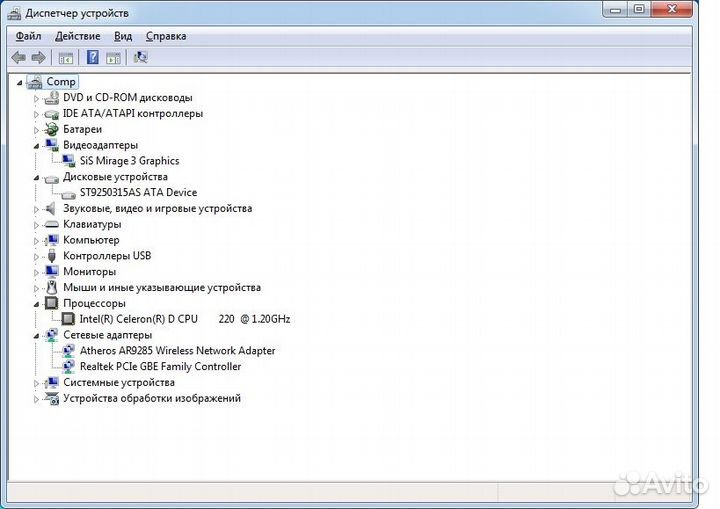This screenshot has height=509, width=720.
Task: Click the mouse pointing devices icon
Action: tap(52, 288)
